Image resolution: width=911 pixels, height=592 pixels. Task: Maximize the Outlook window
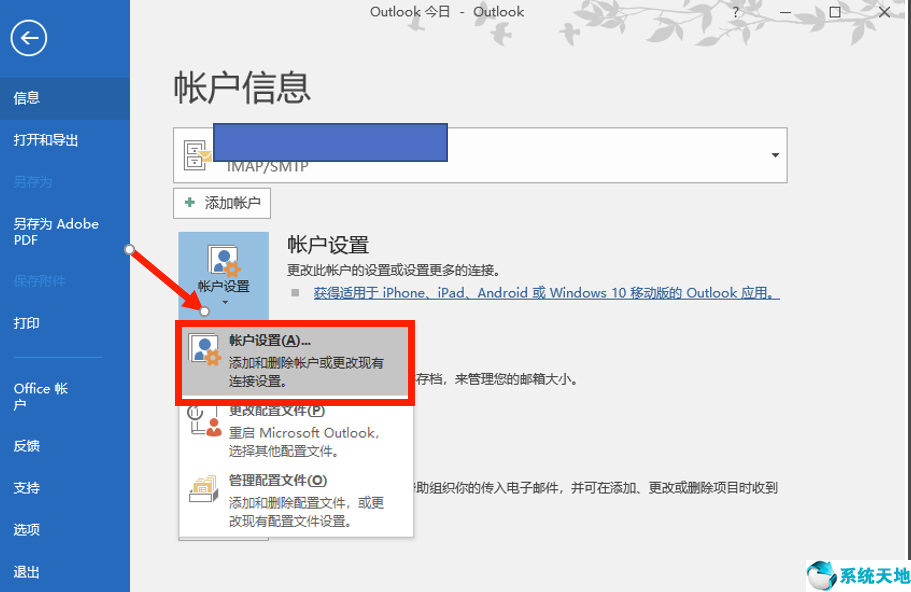pyautogui.click(x=835, y=12)
